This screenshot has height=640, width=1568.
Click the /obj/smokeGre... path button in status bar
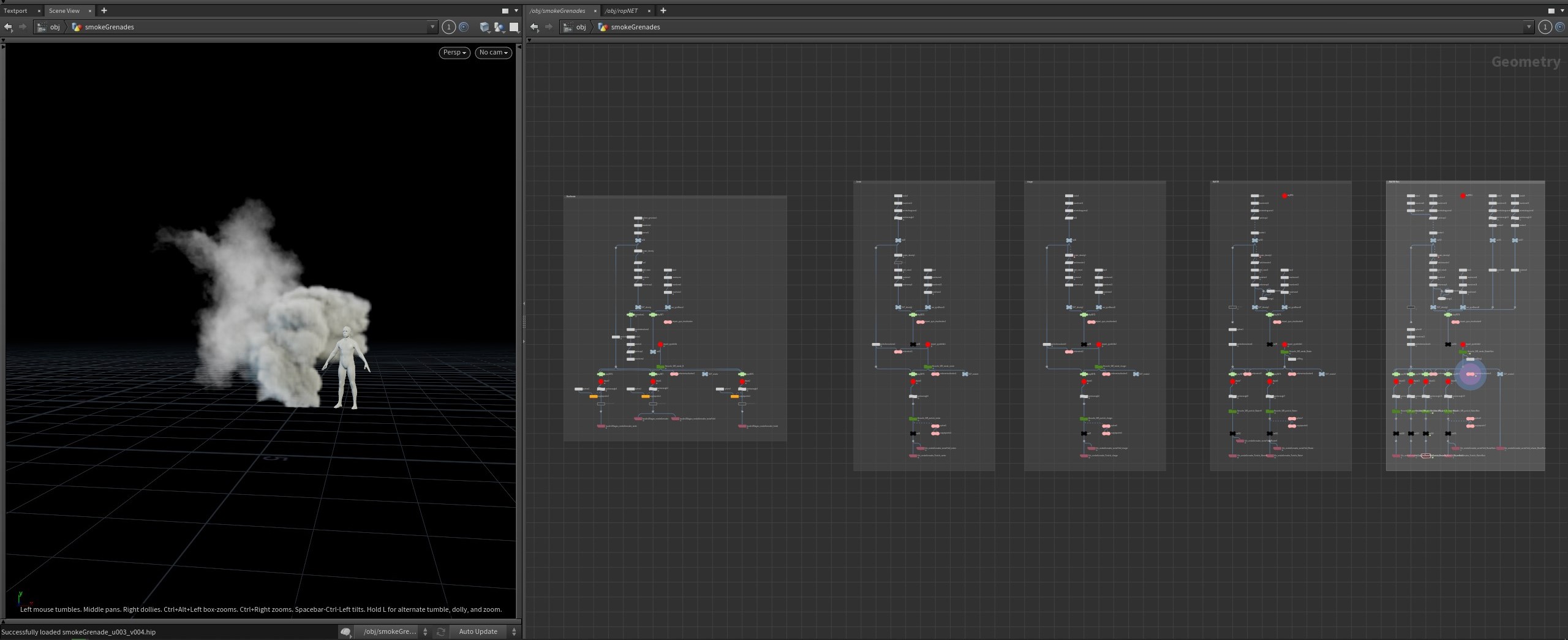pos(390,631)
